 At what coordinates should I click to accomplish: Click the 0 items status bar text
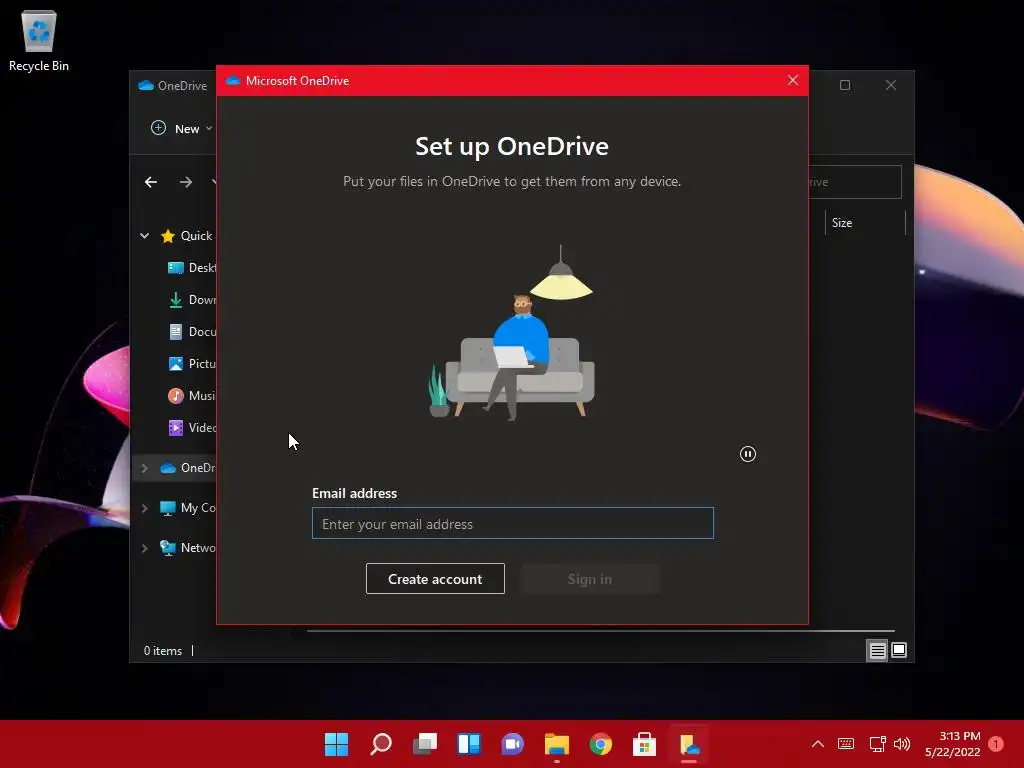163,650
